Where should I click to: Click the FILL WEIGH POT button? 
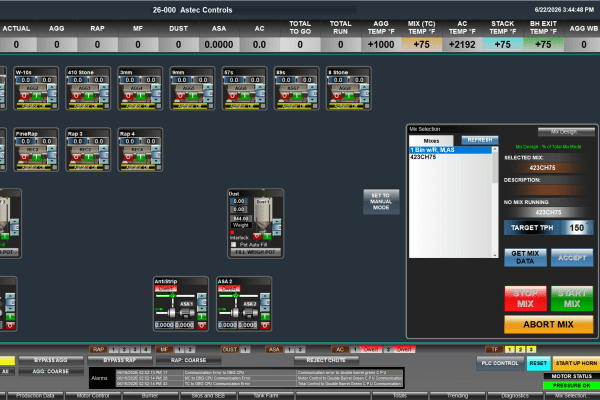[x=256, y=252]
